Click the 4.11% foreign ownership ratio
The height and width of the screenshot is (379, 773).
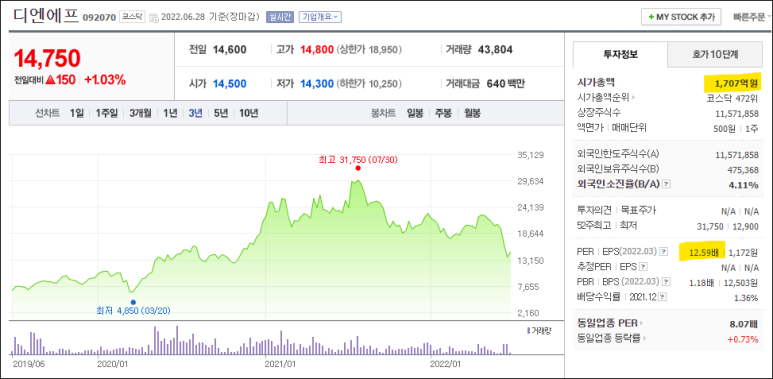(x=744, y=185)
